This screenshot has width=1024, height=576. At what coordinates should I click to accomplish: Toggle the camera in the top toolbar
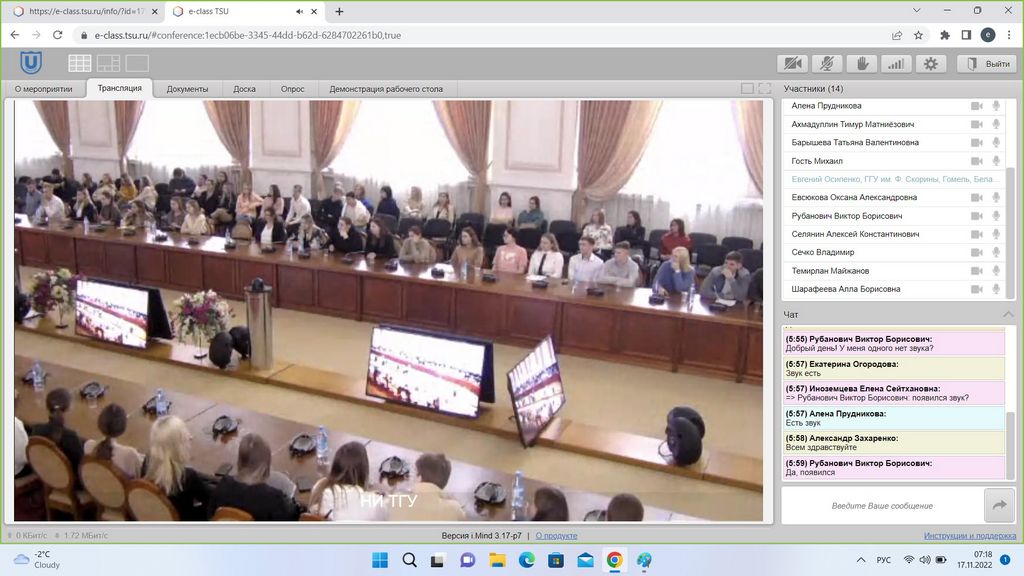point(793,64)
